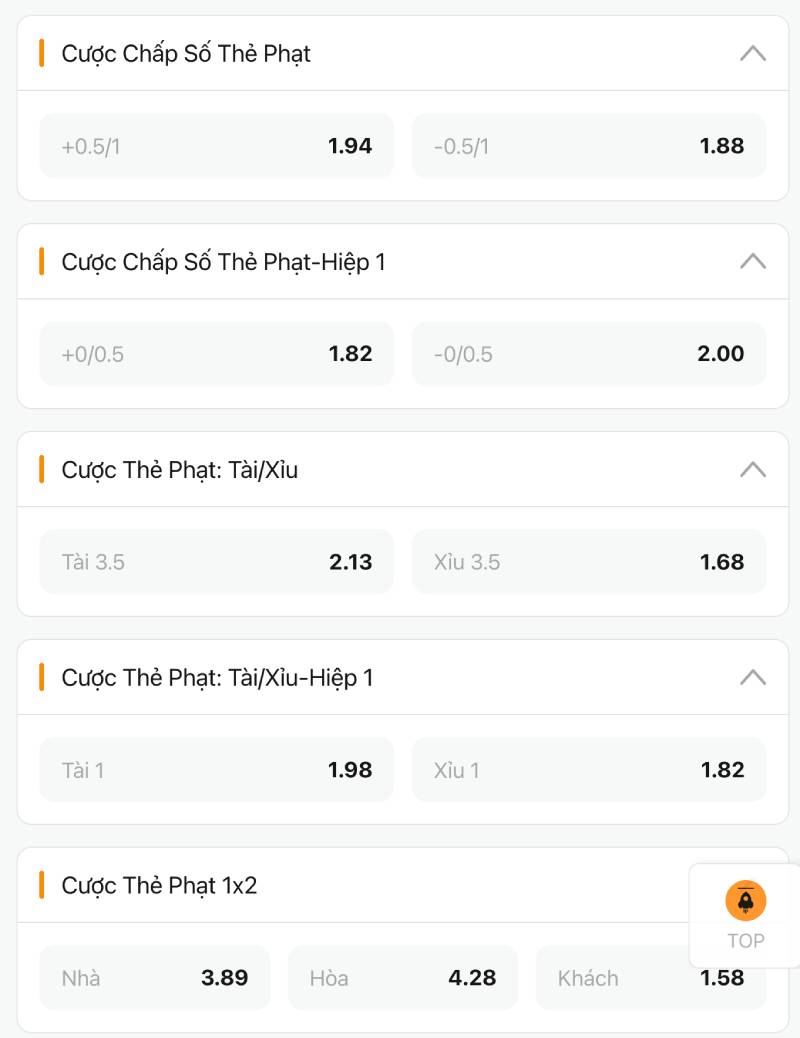Pick +0/0.5 first-half handicap odds 1.82
The image size is (800, 1038).
[216, 354]
